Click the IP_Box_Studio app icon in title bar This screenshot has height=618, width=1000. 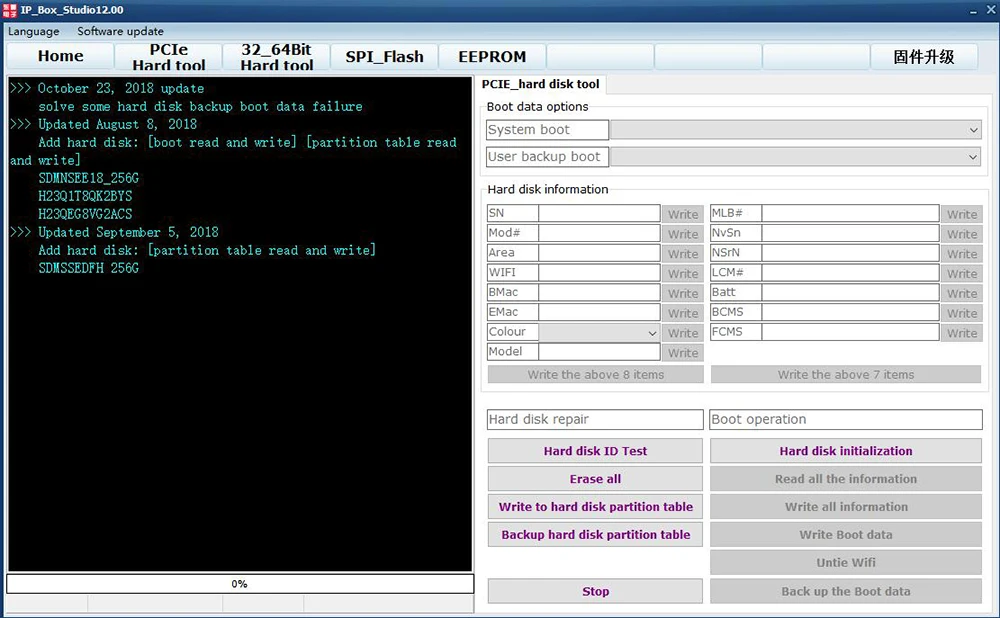10,10
